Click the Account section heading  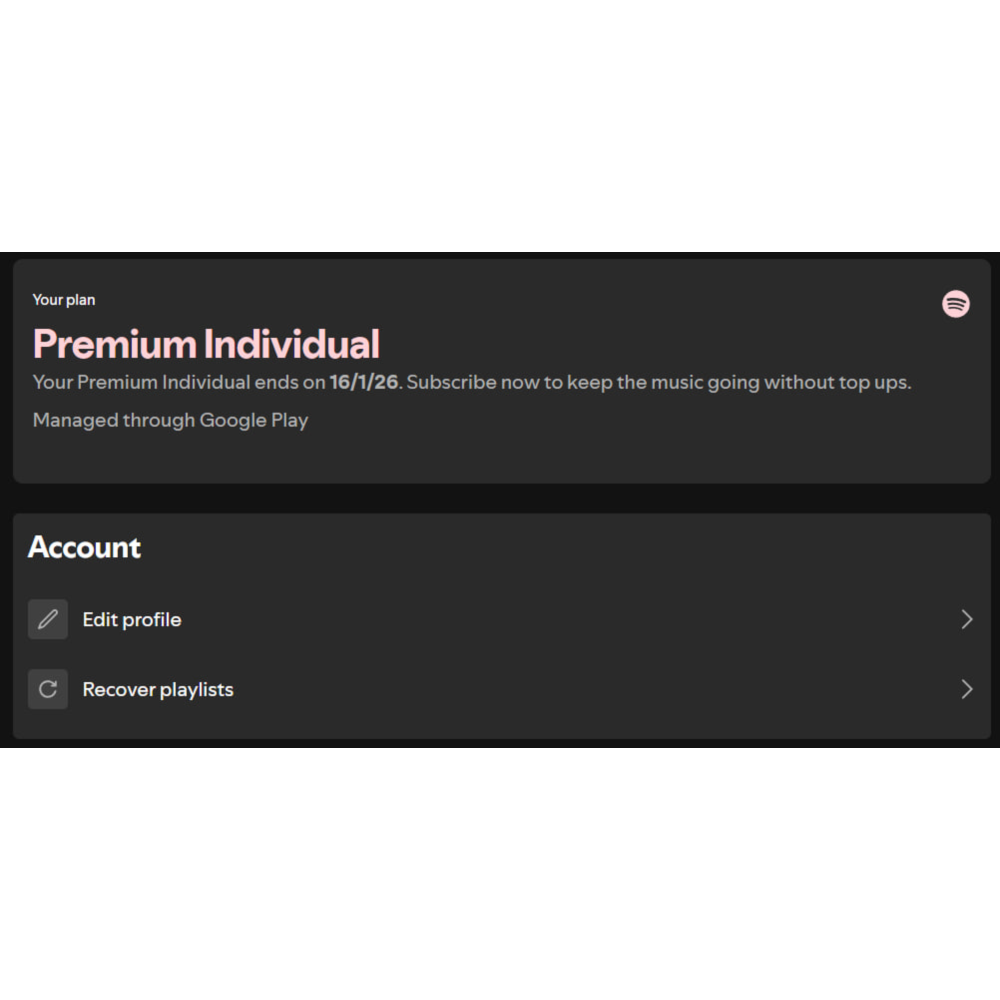[x=84, y=547]
